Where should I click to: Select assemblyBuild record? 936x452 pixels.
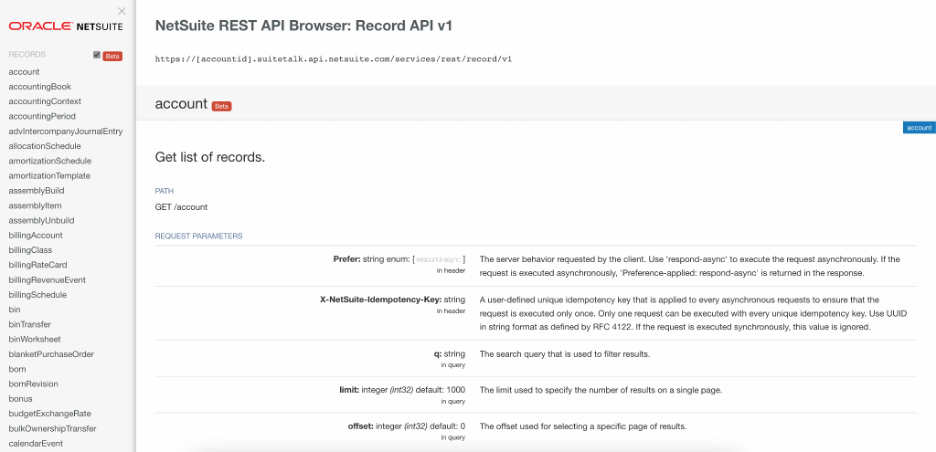tap(36, 191)
